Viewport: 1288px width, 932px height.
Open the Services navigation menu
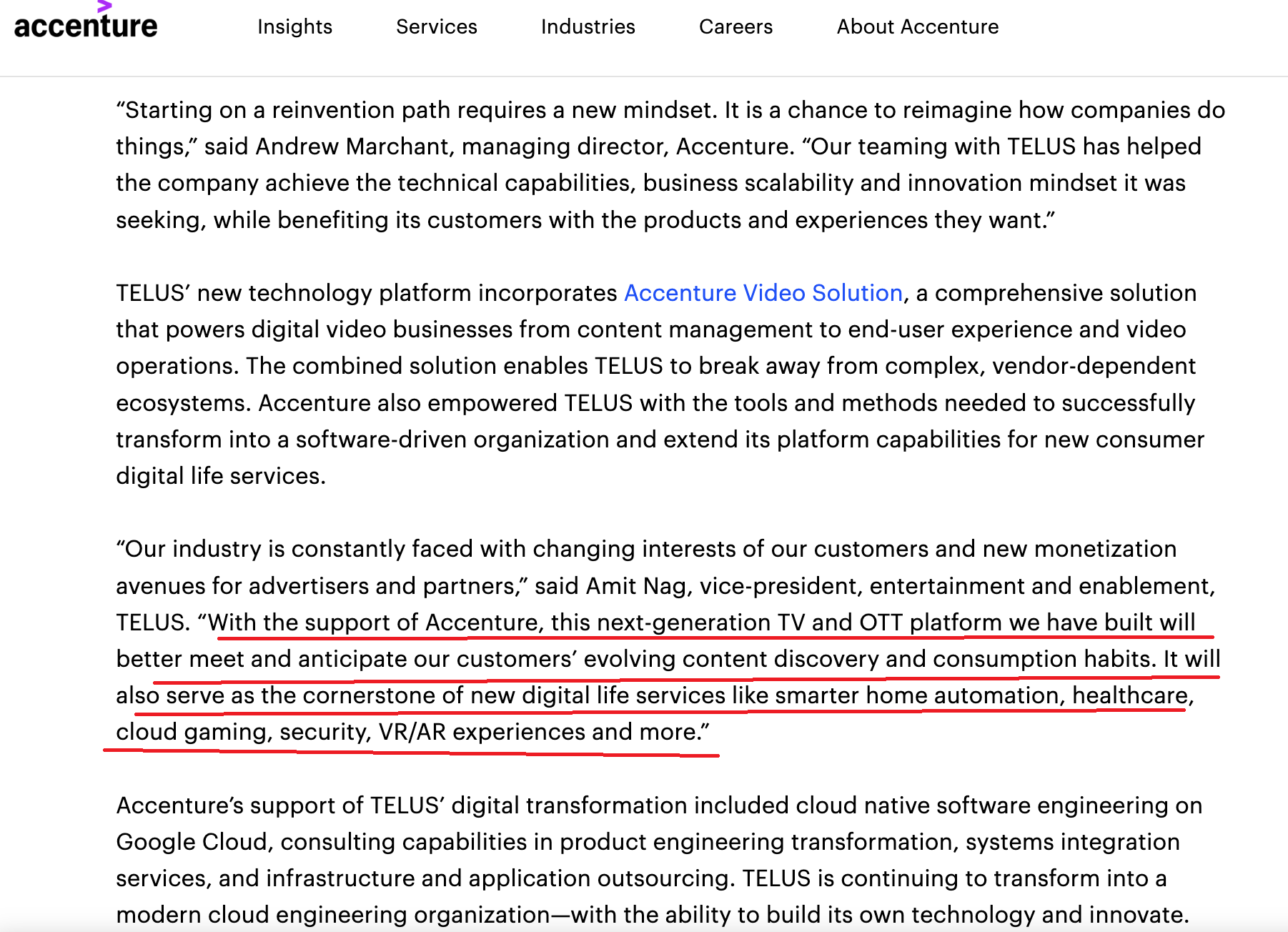pyautogui.click(x=436, y=27)
